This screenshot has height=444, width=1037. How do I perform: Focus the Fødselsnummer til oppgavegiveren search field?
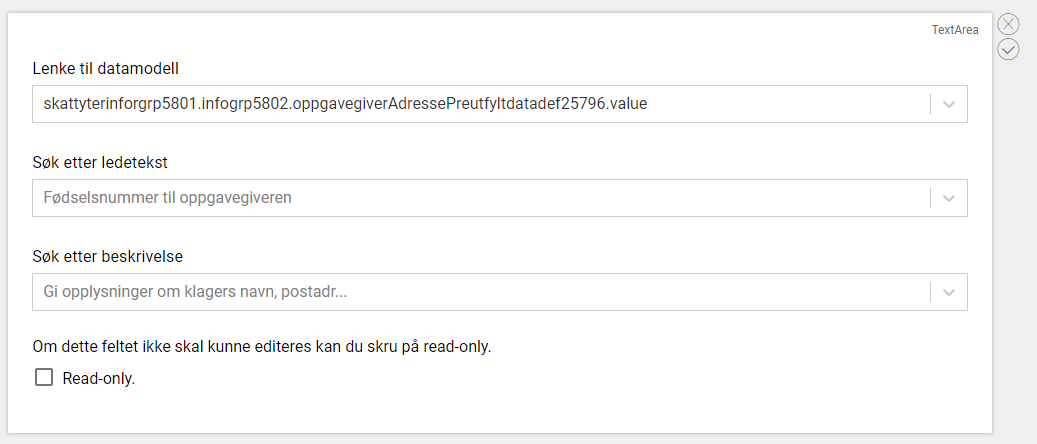(x=481, y=198)
